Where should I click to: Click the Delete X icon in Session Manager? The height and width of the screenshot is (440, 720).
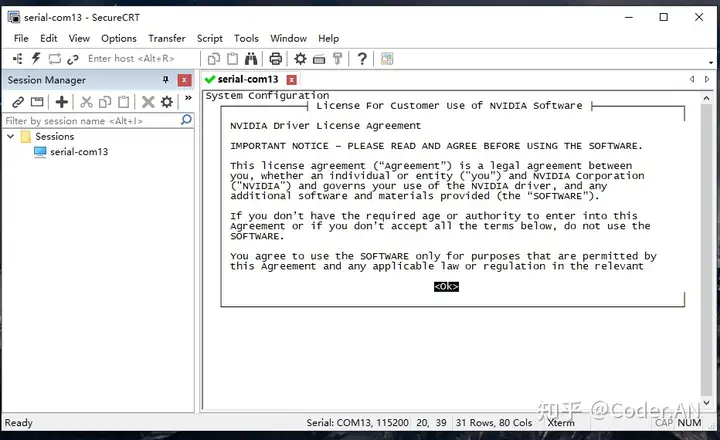tap(148, 102)
